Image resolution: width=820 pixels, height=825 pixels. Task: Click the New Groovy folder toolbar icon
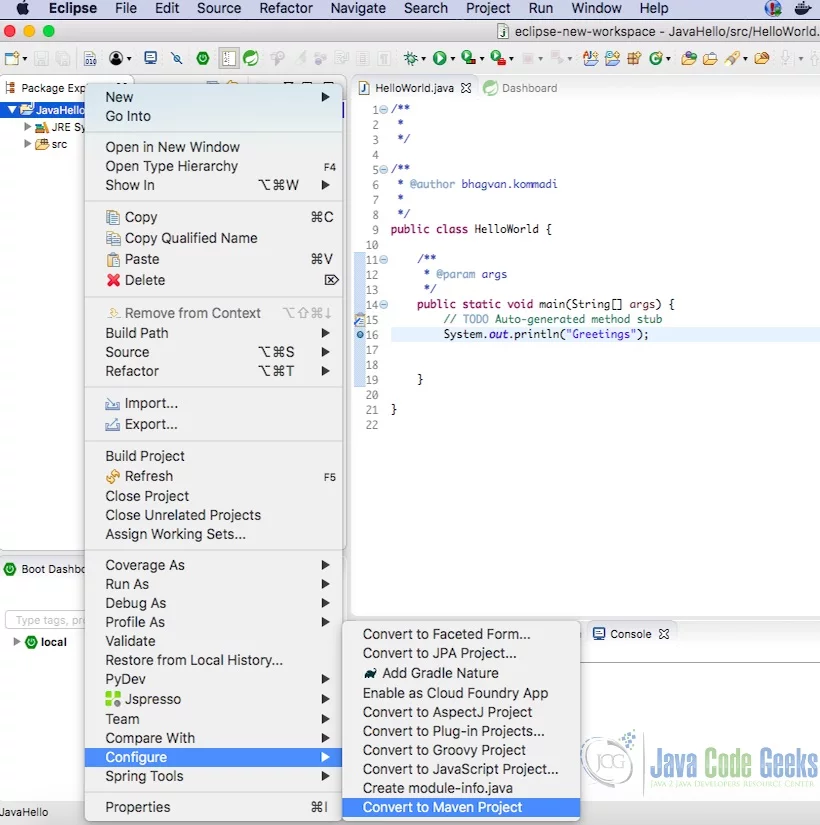pyautogui.click(x=612, y=58)
